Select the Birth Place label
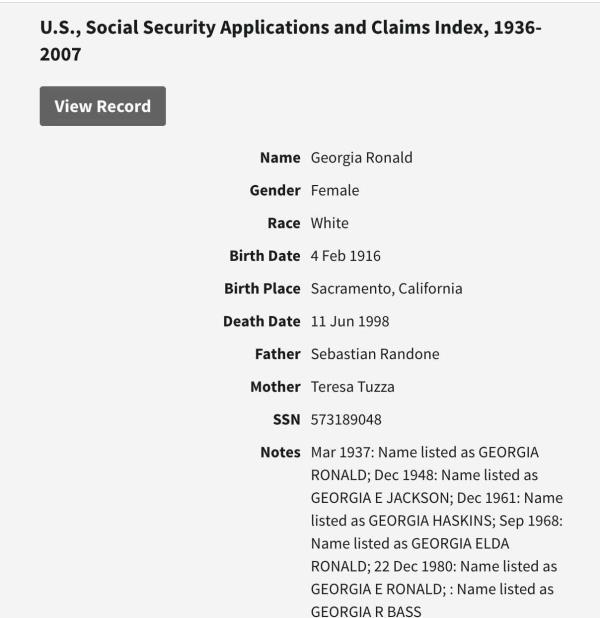This screenshot has width=600, height=618. point(262,288)
